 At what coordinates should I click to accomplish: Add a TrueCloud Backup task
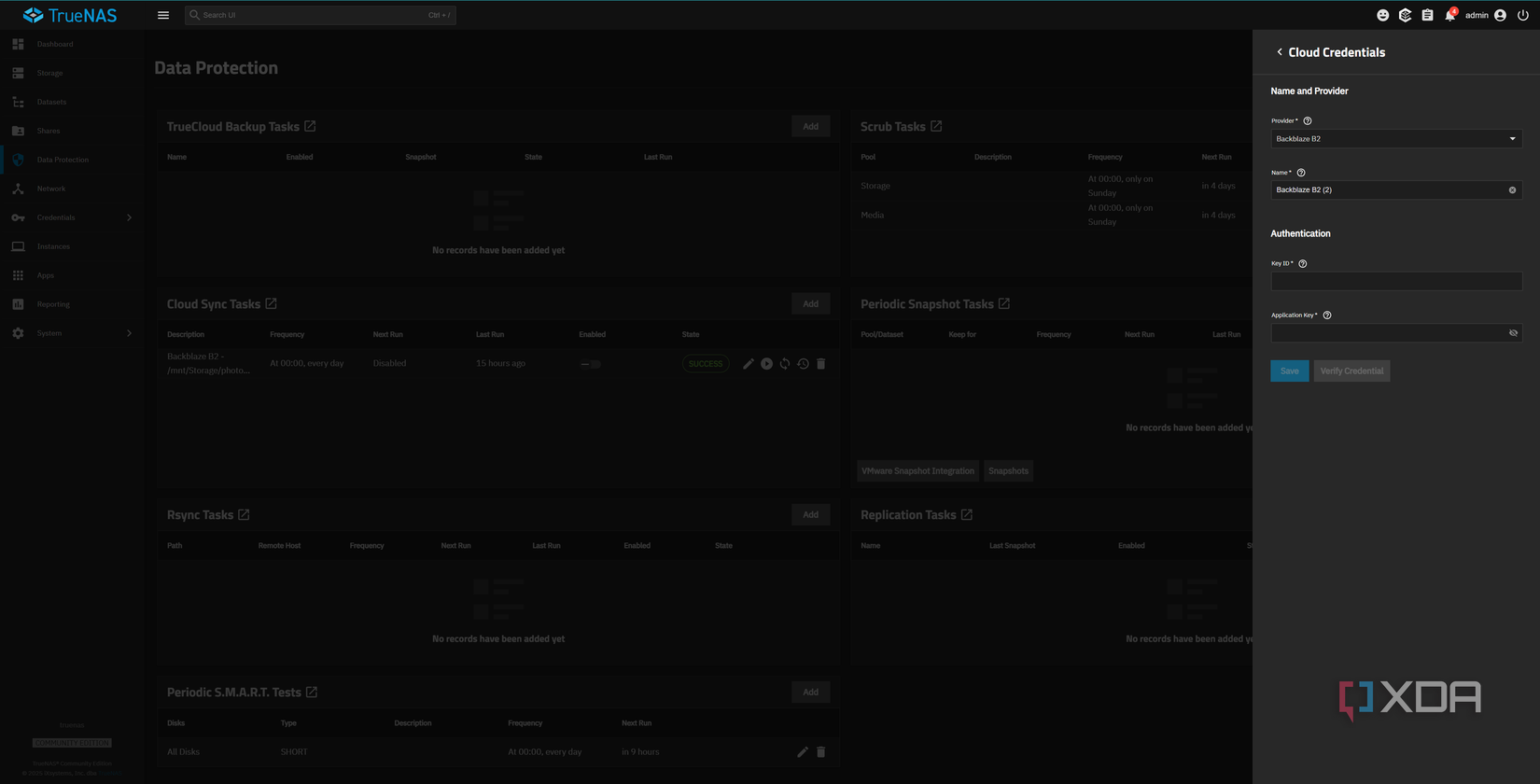810,127
